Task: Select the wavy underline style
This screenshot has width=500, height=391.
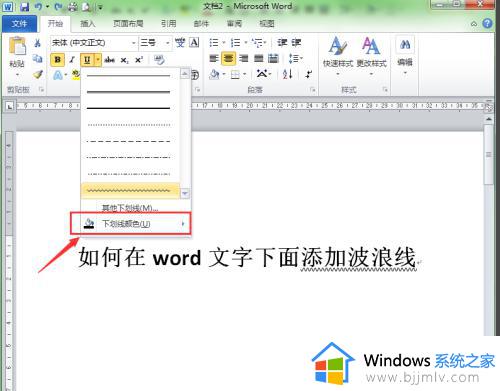Action: click(x=130, y=191)
